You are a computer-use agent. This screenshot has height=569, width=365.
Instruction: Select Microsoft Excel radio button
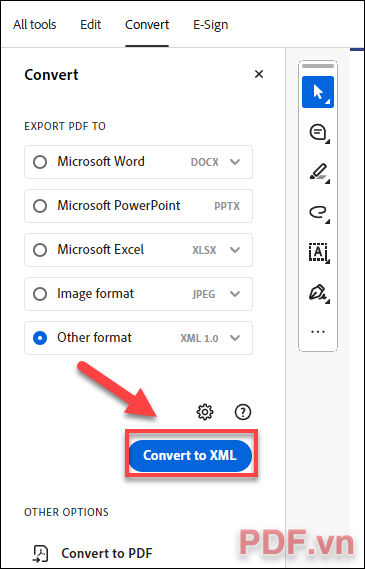point(40,250)
